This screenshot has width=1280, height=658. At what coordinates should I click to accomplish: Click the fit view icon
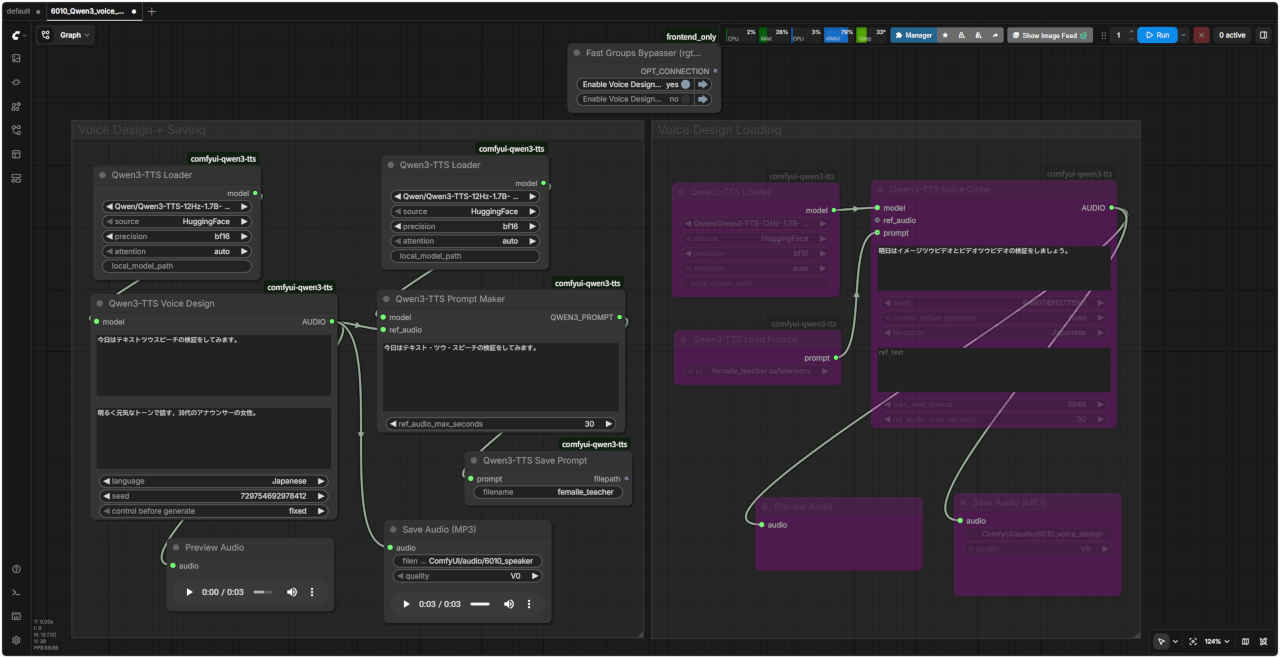coord(1192,641)
